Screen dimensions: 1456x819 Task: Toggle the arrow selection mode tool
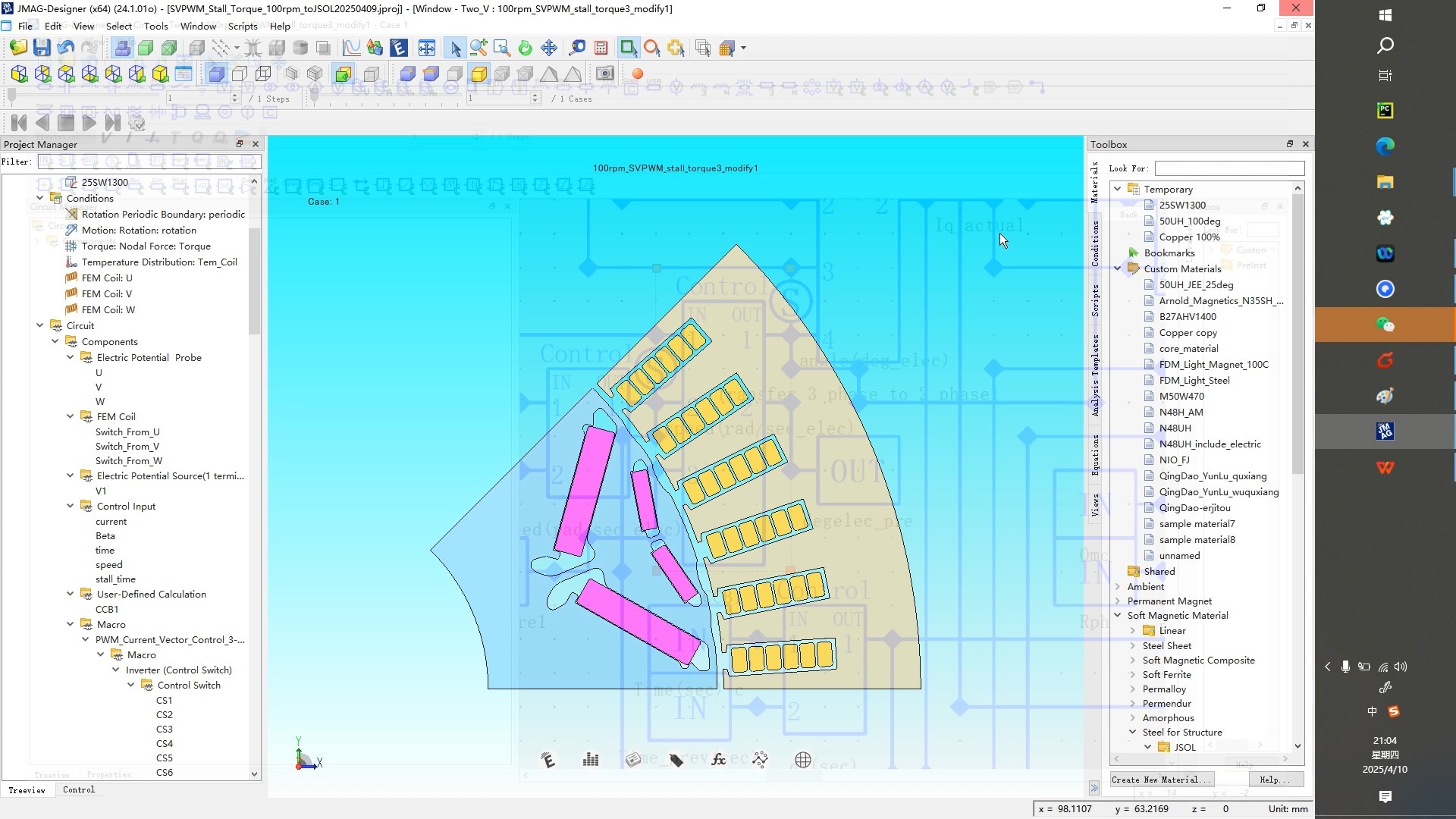point(455,48)
